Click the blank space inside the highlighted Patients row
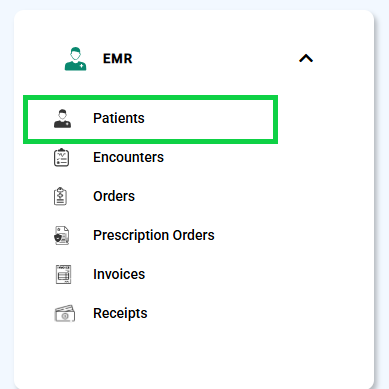This screenshot has width=389, height=389. (208, 119)
